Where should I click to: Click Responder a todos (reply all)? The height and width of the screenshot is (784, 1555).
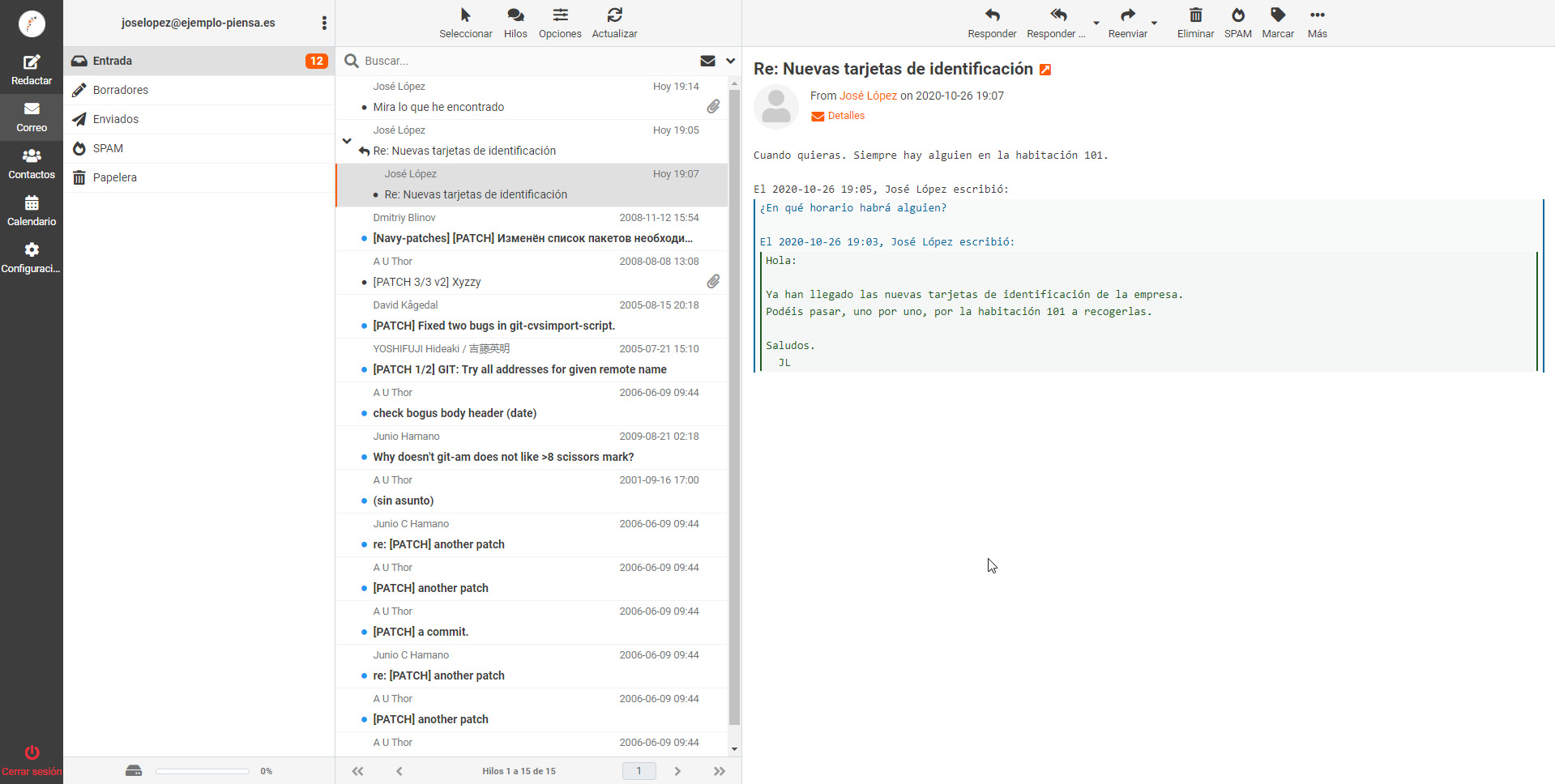pos(1056,23)
